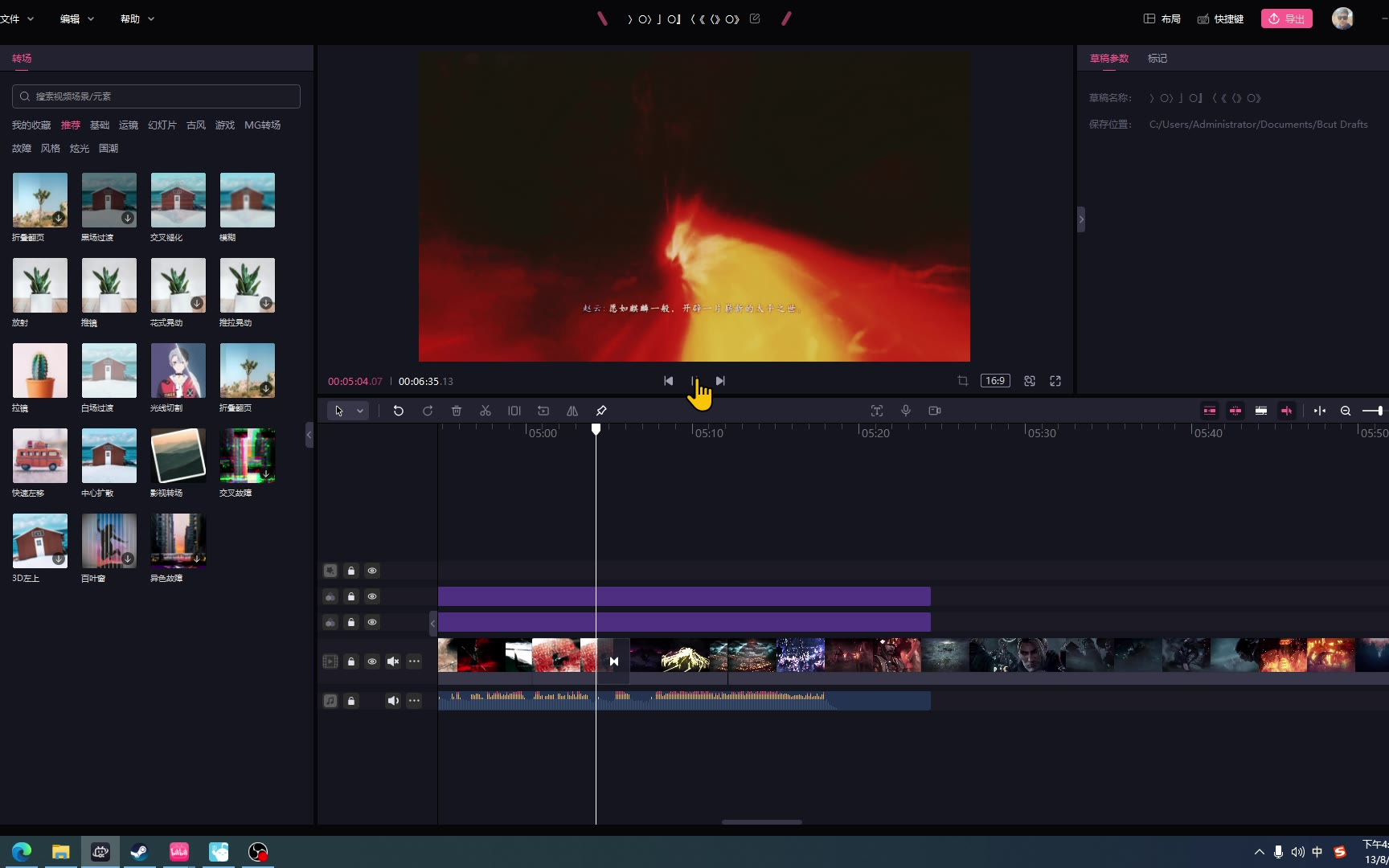Click the crop icon below preview
This screenshot has width=1389, height=868.
tap(963, 381)
